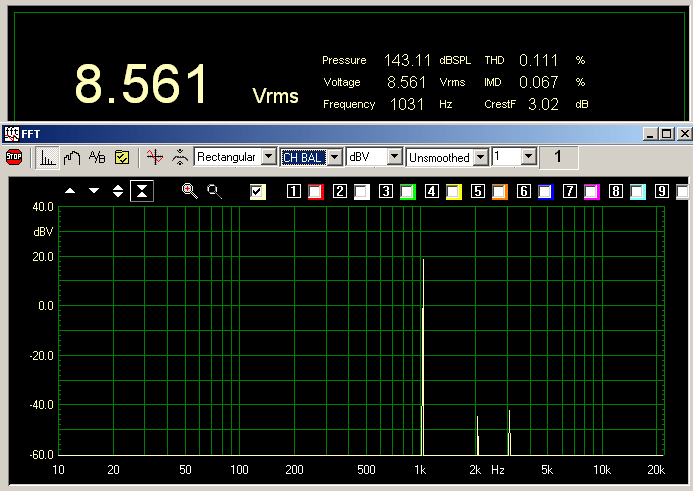Click the red STOP icon

pos(14,157)
